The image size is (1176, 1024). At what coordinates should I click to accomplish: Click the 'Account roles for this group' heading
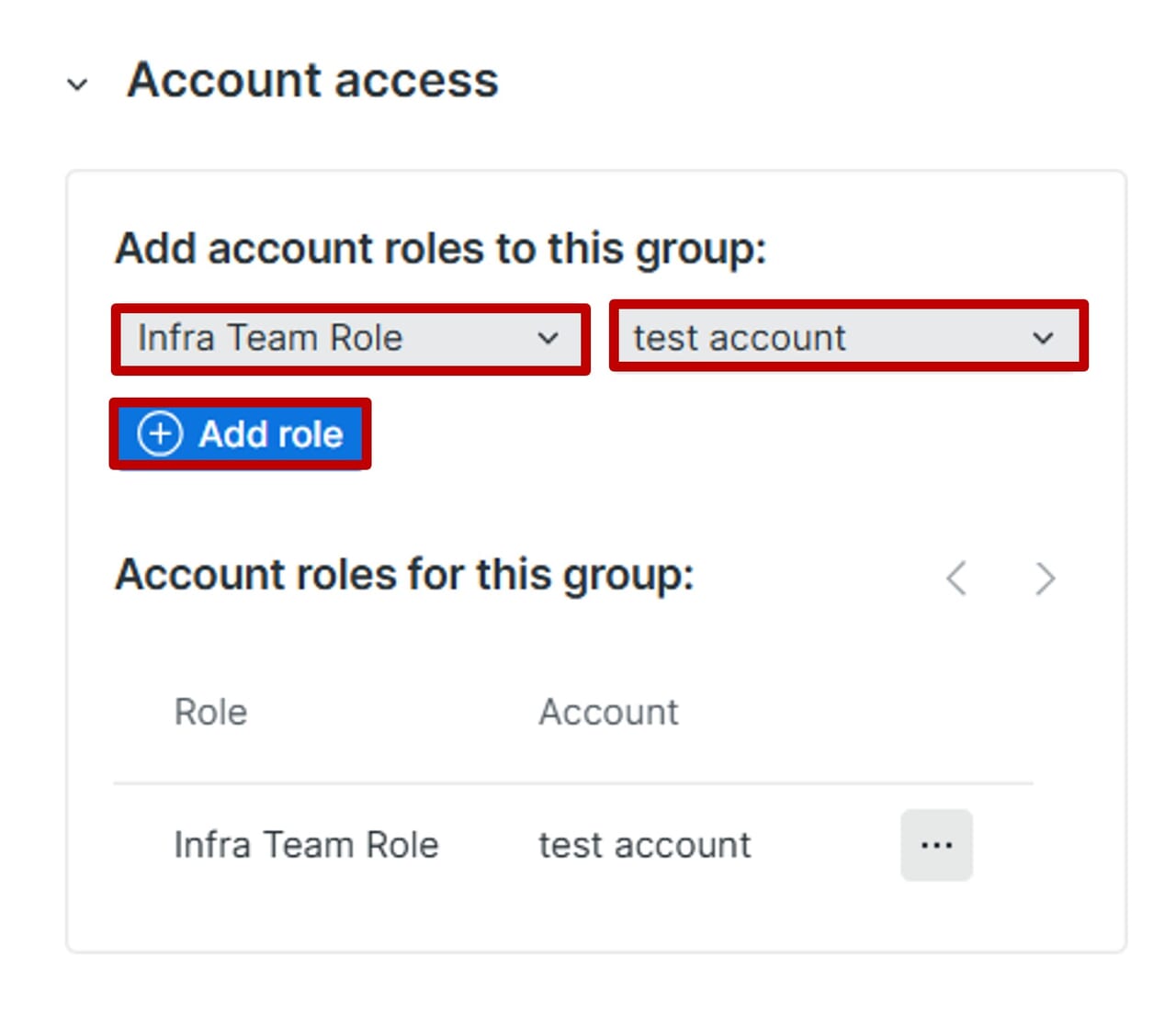(x=404, y=575)
